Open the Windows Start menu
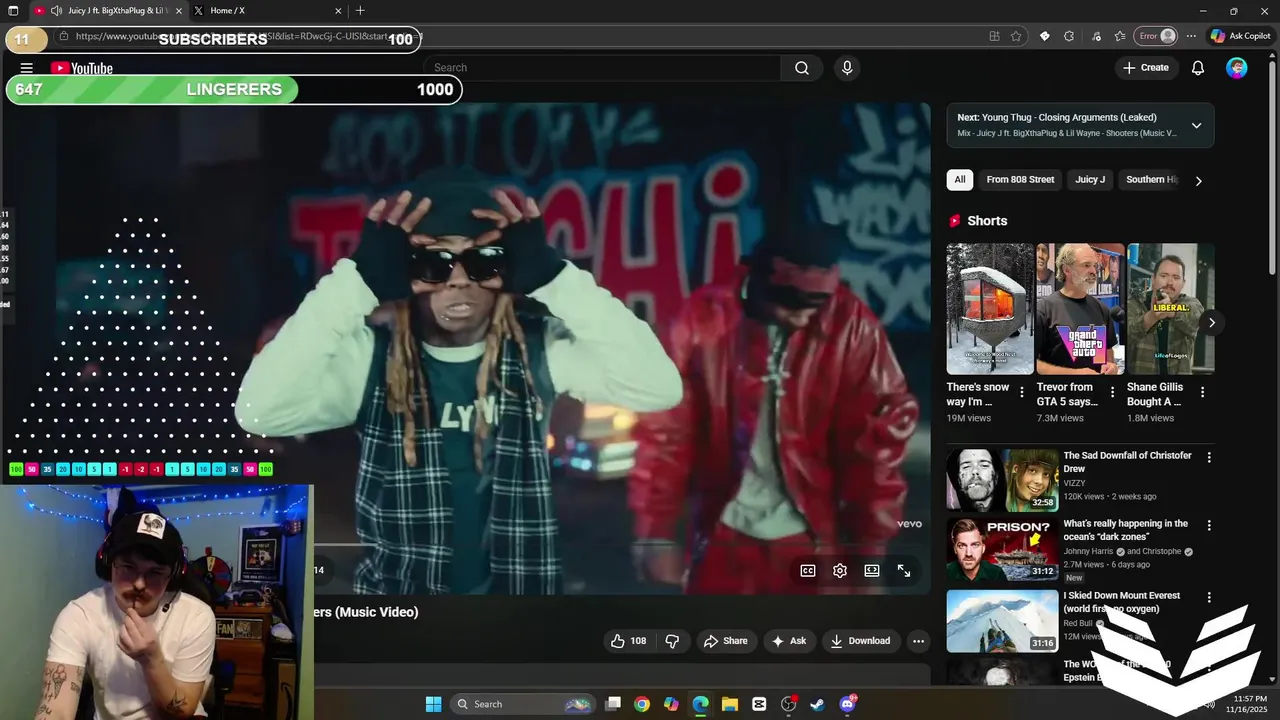The height and width of the screenshot is (720, 1280). point(433,704)
